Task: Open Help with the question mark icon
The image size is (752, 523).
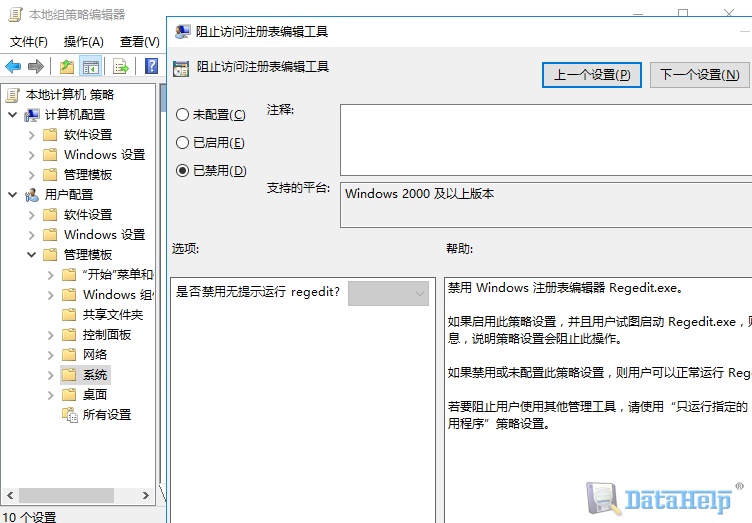Action: point(151,66)
